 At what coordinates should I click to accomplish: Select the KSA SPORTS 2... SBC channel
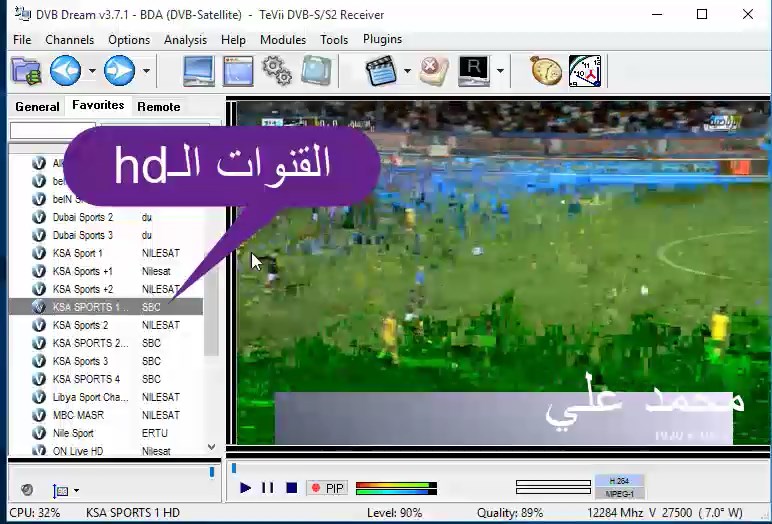106,343
